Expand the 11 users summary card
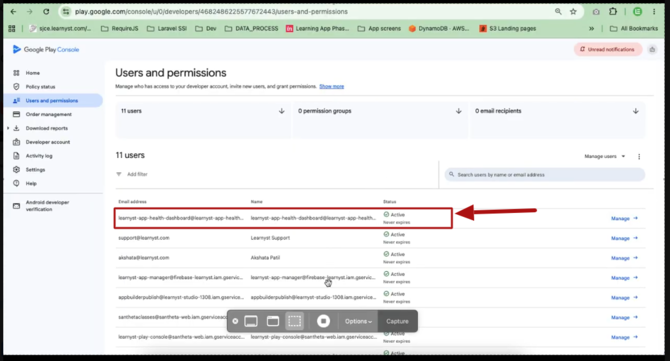Image resolution: width=670 pixels, height=361 pixels. tap(203, 119)
